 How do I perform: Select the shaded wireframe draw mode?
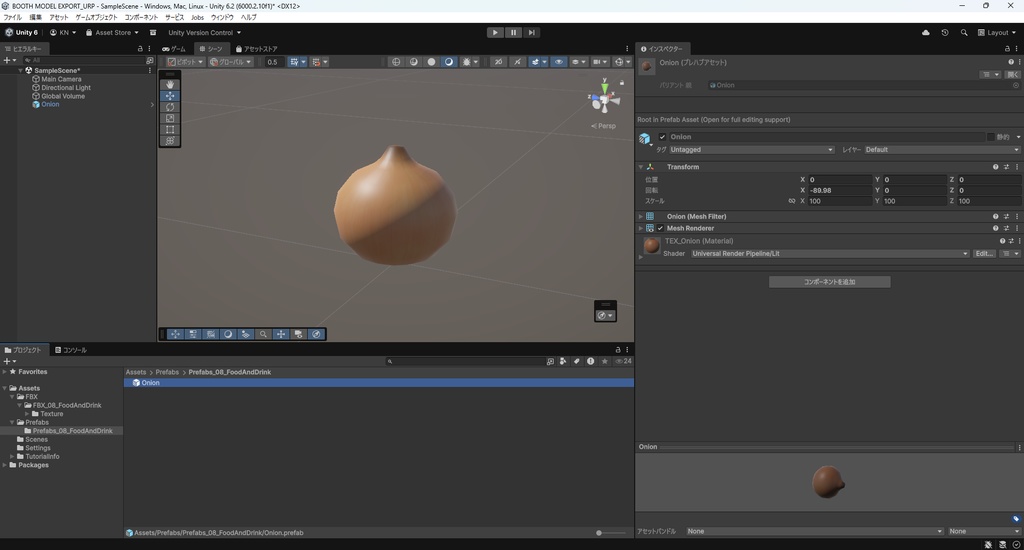[413, 62]
